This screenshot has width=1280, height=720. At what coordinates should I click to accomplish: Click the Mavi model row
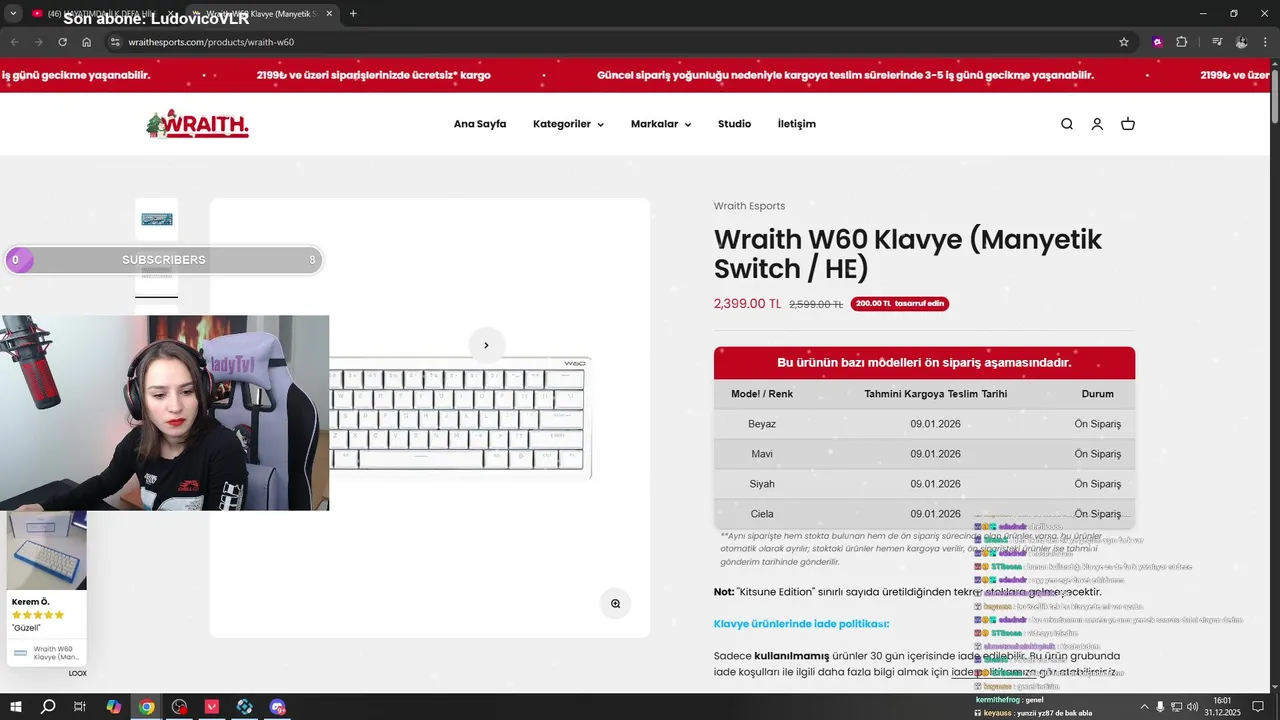[x=924, y=454]
